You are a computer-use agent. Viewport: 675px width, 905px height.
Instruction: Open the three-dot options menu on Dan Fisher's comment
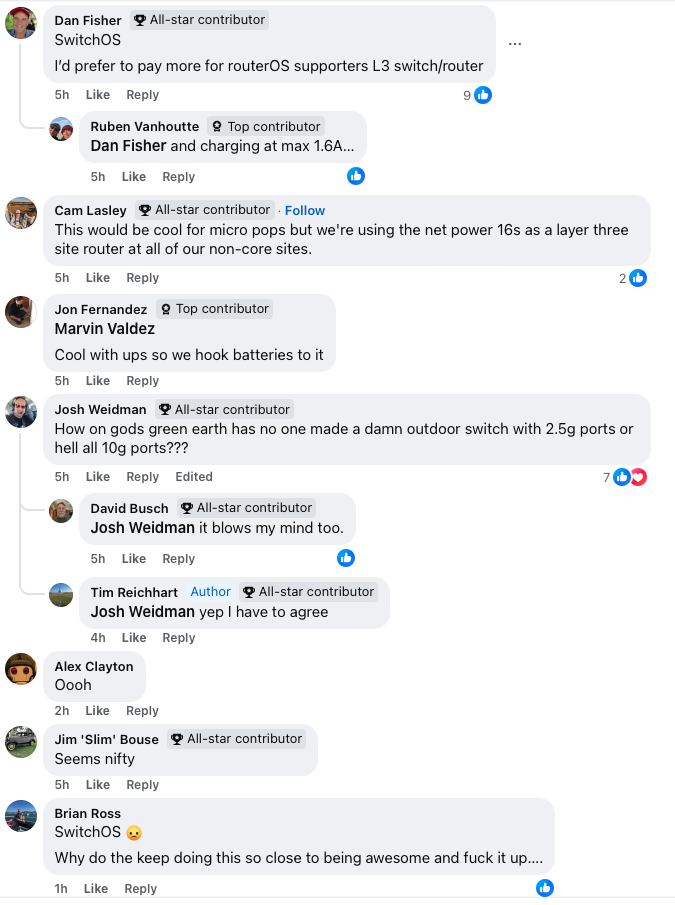[x=515, y=44]
